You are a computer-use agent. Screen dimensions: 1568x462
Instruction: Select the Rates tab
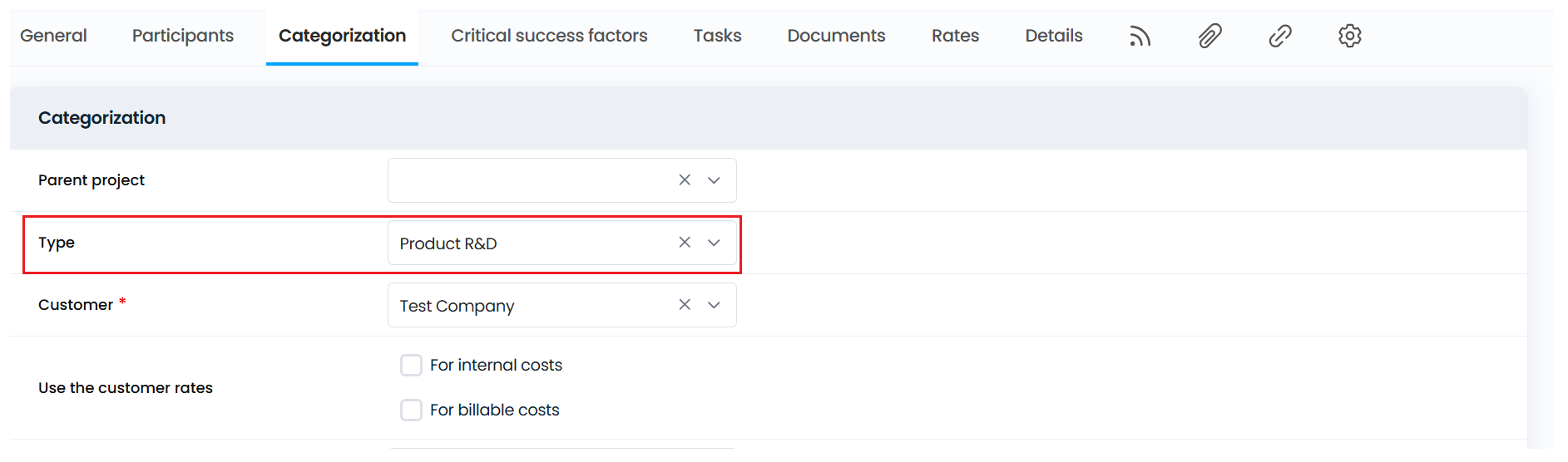(x=955, y=36)
